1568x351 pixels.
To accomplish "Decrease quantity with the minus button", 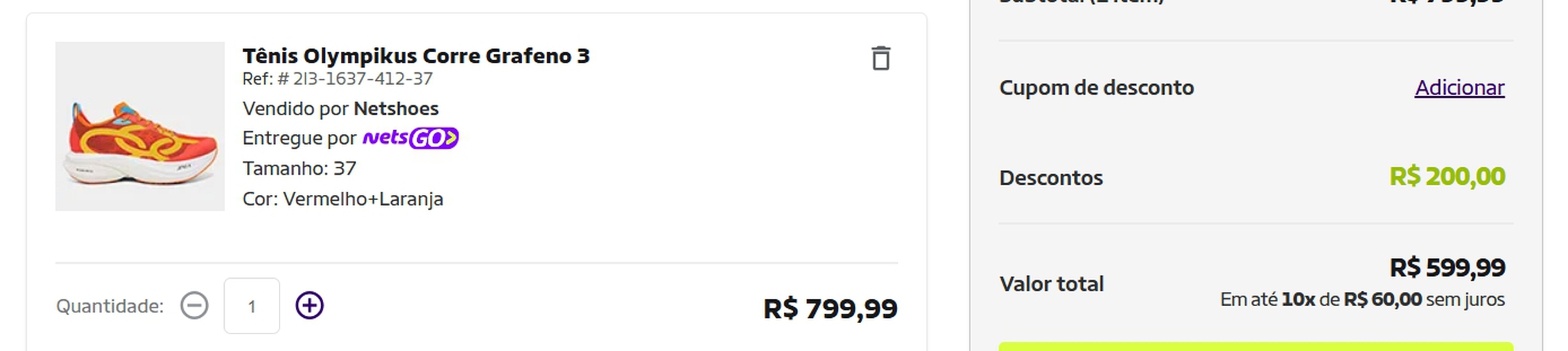I will 195,306.
